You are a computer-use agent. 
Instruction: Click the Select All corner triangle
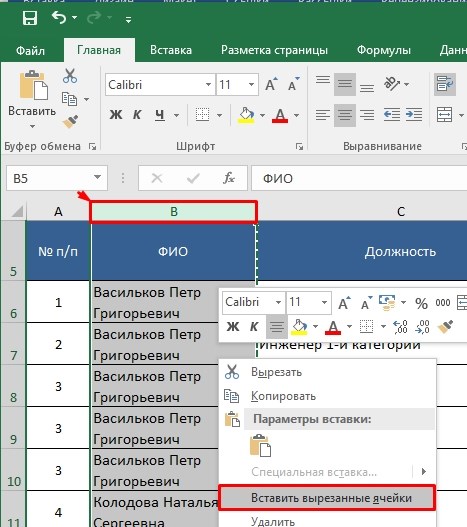(x=16, y=212)
